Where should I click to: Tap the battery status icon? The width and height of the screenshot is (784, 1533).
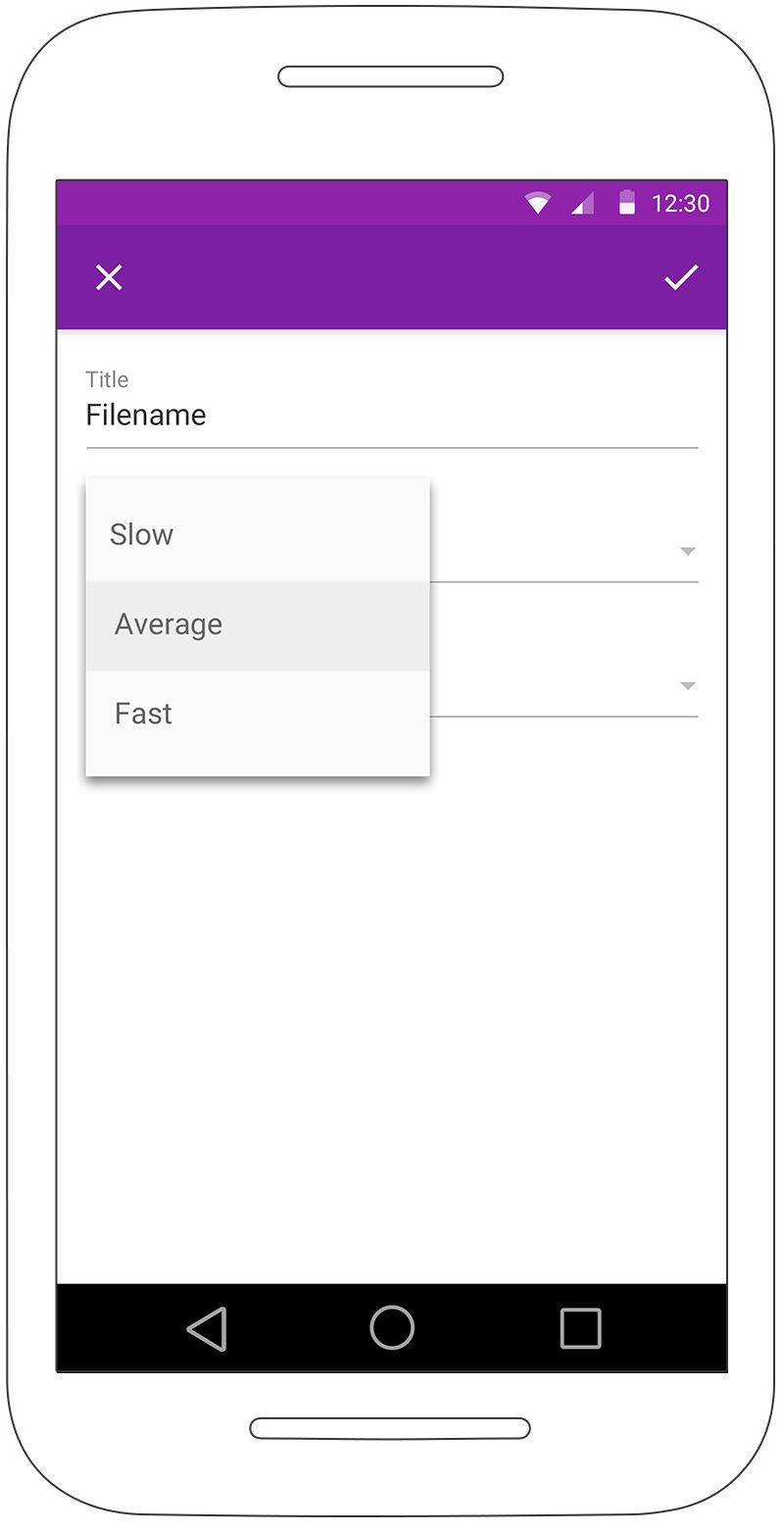point(627,203)
